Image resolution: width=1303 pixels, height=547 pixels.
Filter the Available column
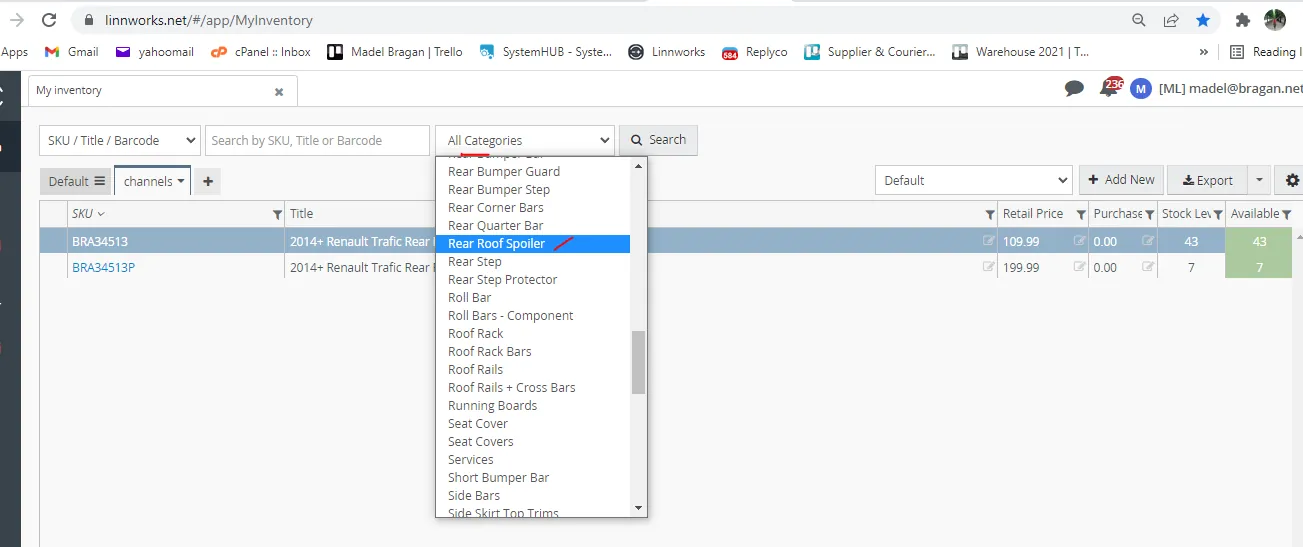[1287, 215]
